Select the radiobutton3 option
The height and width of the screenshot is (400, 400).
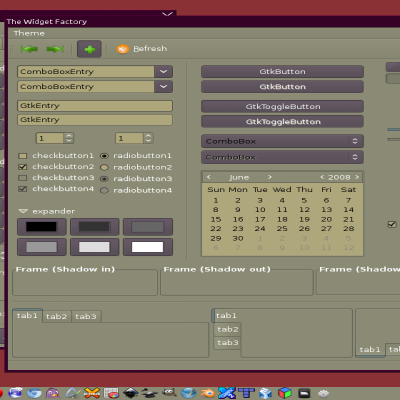tap(104, 179)
